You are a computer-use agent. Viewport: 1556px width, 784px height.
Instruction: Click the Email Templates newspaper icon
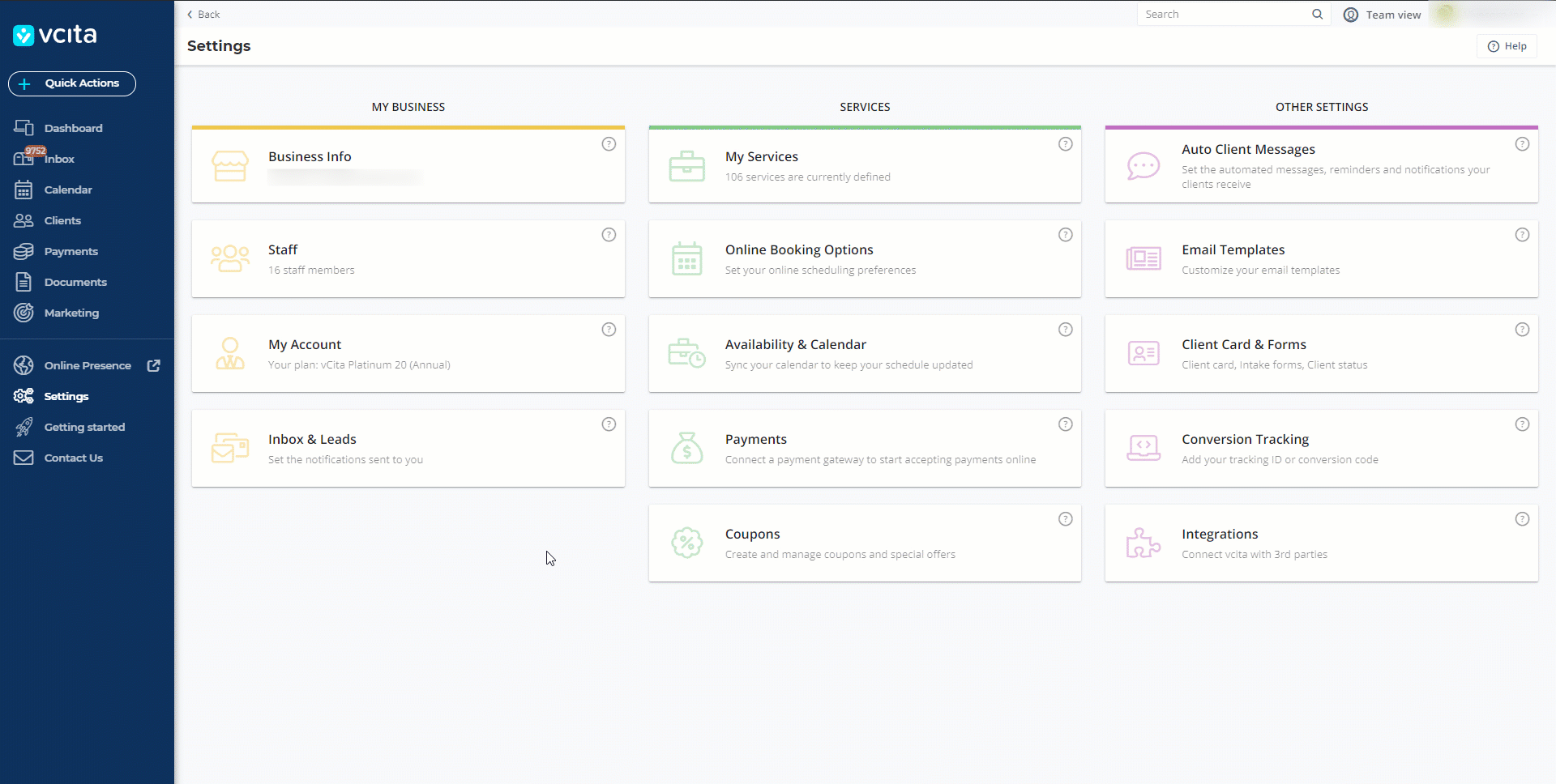[1143, 259]
